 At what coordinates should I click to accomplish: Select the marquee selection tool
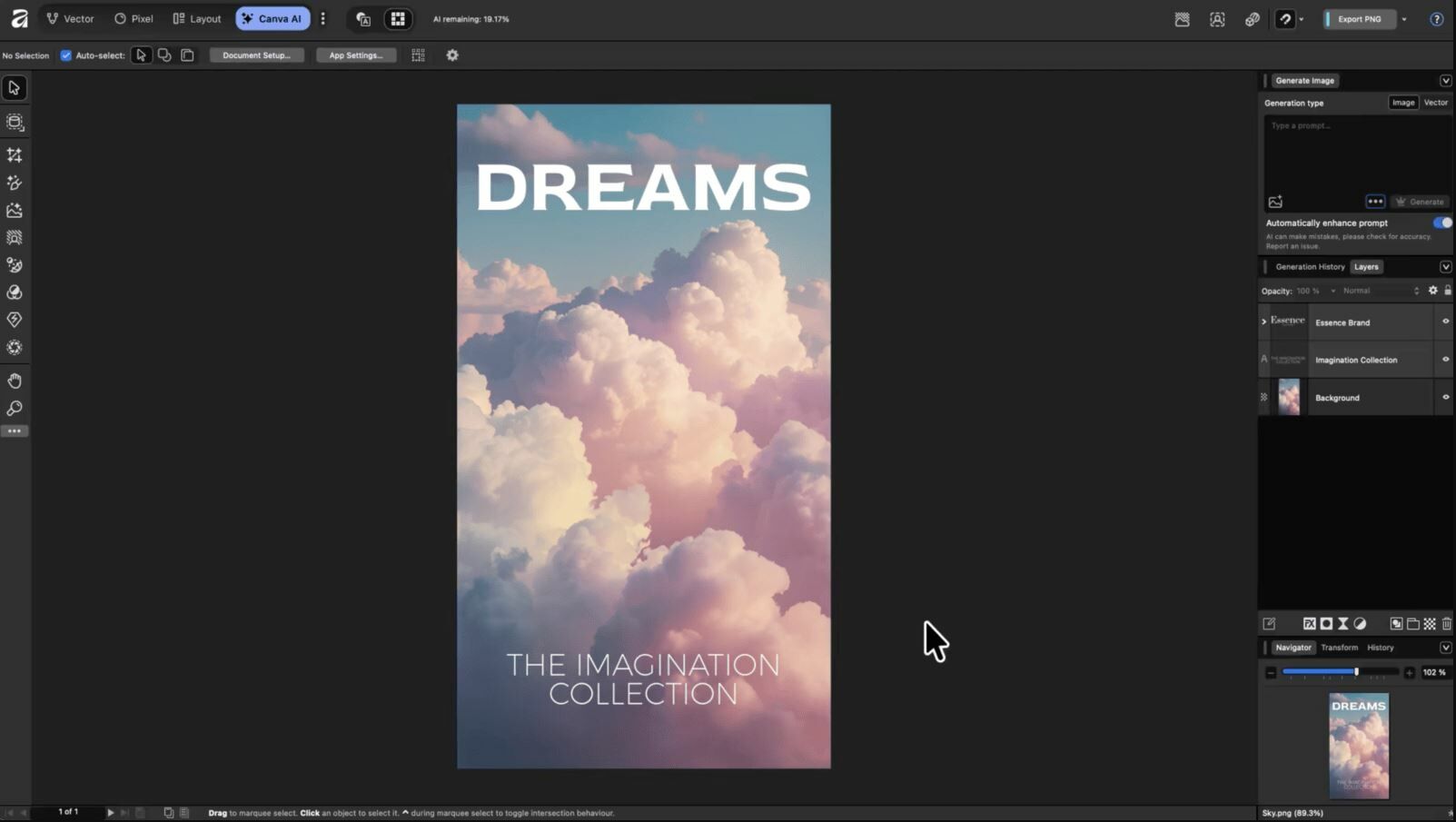click(15, 122)
